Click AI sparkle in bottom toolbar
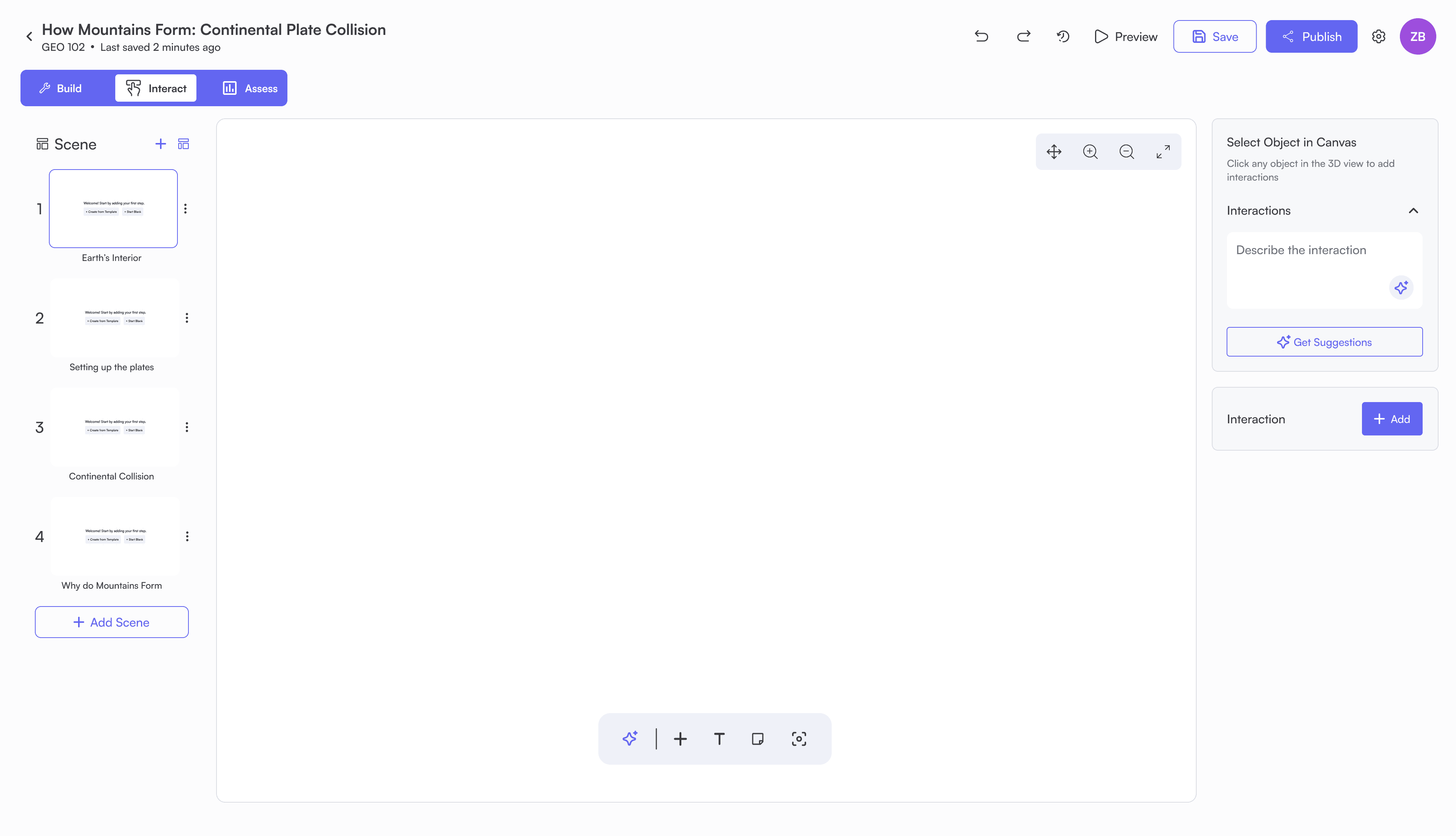 coord(629,739)
